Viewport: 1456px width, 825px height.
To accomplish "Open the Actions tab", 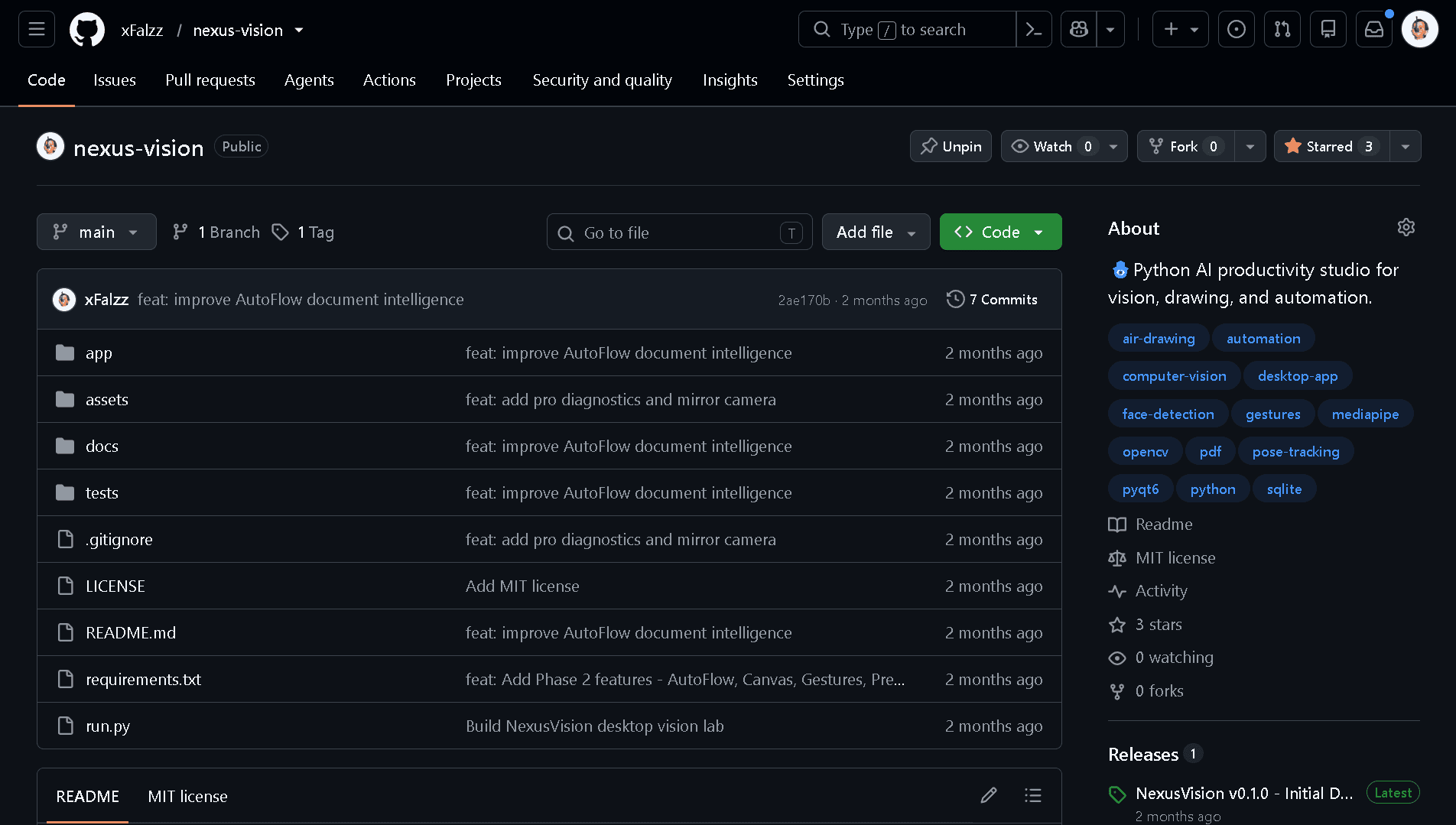I will coord(389,80).
